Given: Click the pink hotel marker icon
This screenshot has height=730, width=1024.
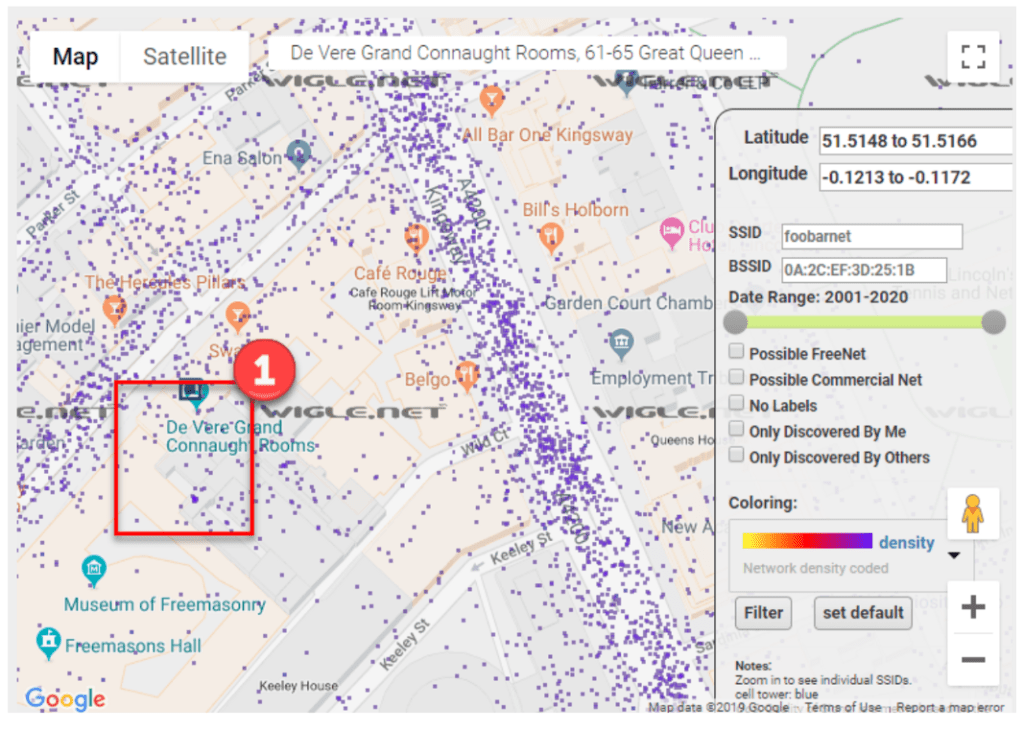Looking at the screenshot, I should click(671, 232).
